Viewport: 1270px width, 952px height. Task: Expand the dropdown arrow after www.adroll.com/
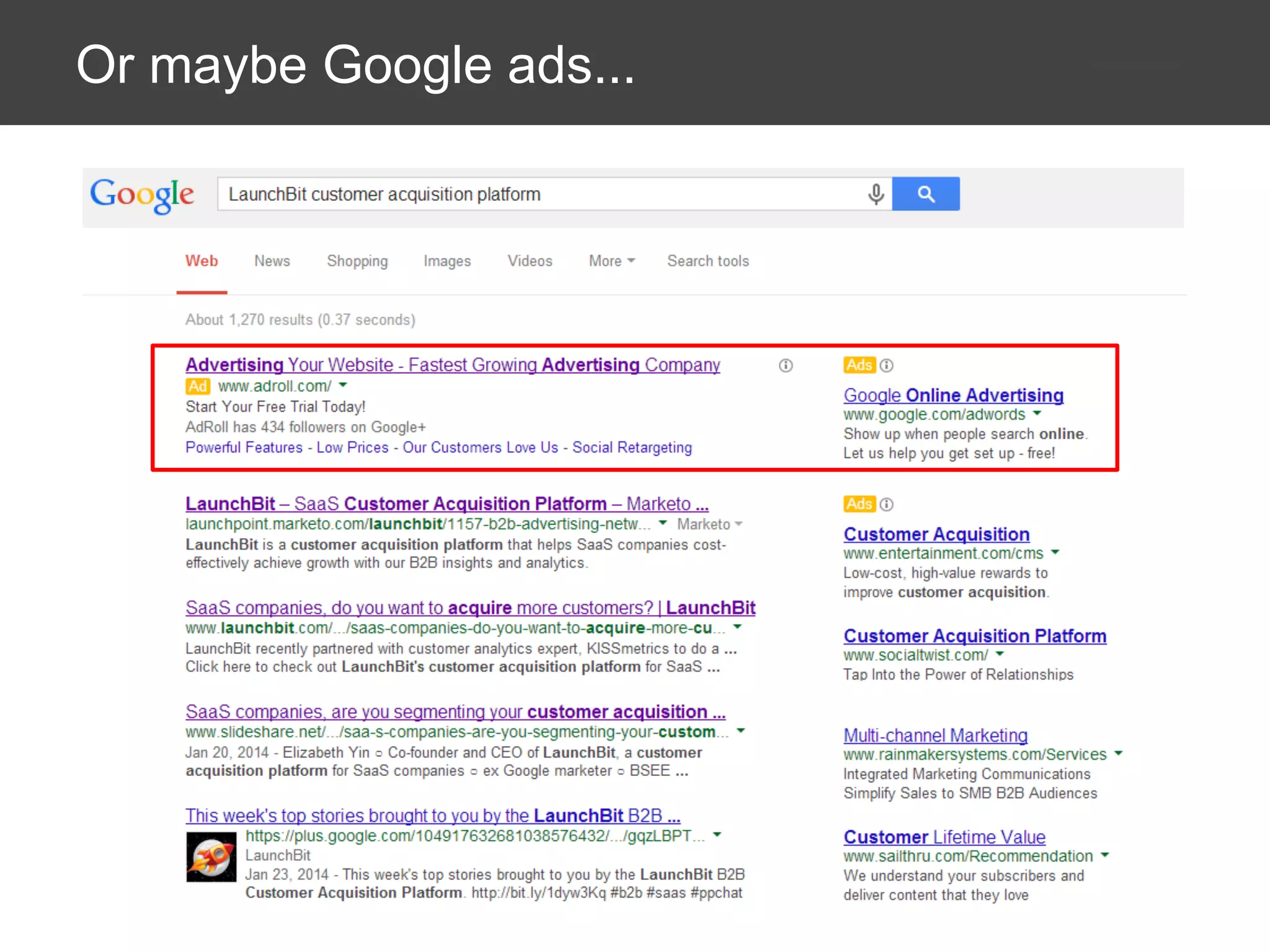click(344, 385)
